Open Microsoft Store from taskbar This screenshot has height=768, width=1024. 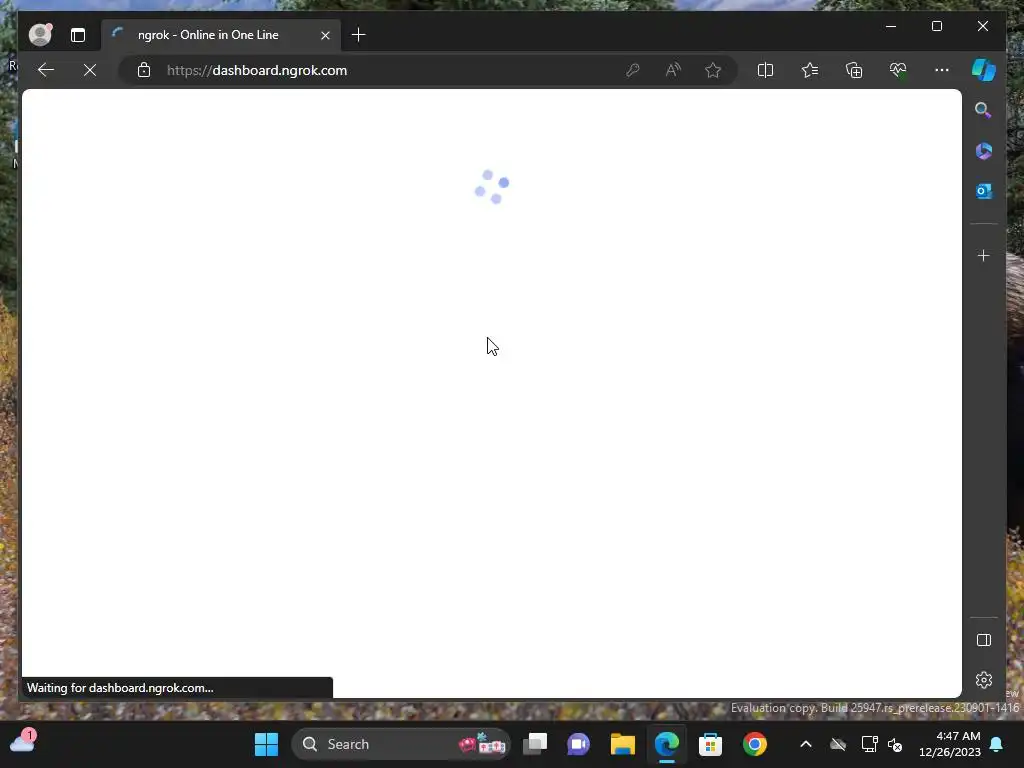pyautogui.click(x=711, y=744)
